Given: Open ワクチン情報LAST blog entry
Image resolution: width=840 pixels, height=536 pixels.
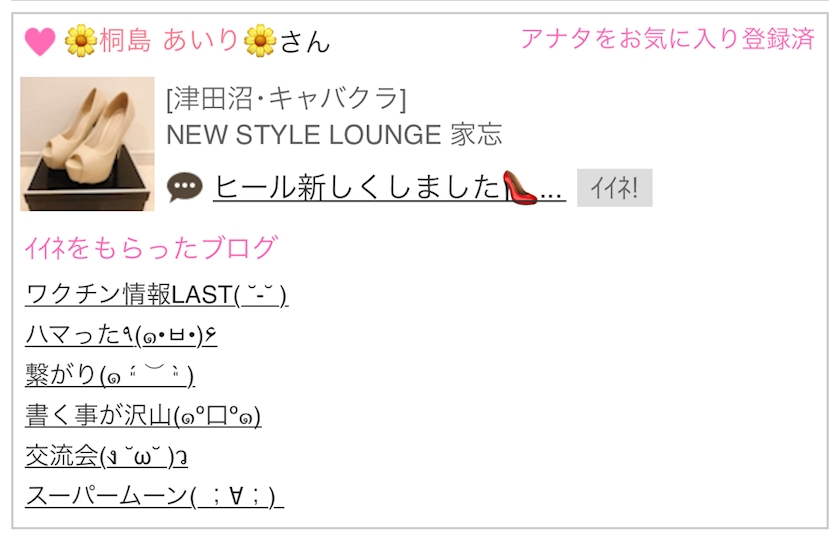Looking at the screenshot, I should pos(156,295).
